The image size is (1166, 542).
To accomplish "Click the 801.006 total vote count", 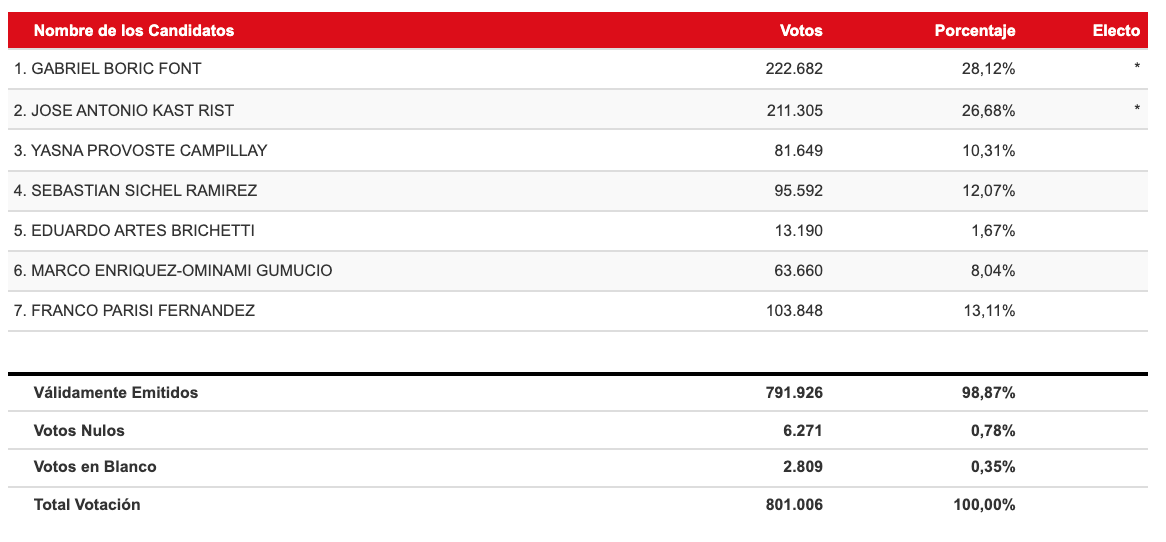I will pos(794,504).
